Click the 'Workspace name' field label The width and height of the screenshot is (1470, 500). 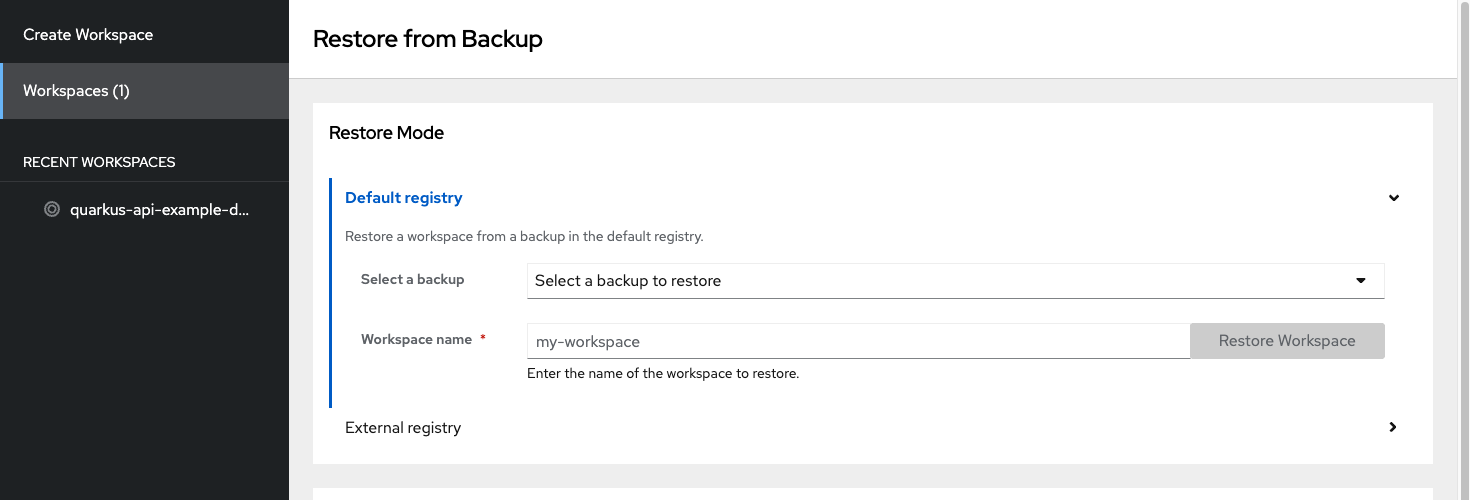[416, 339]
